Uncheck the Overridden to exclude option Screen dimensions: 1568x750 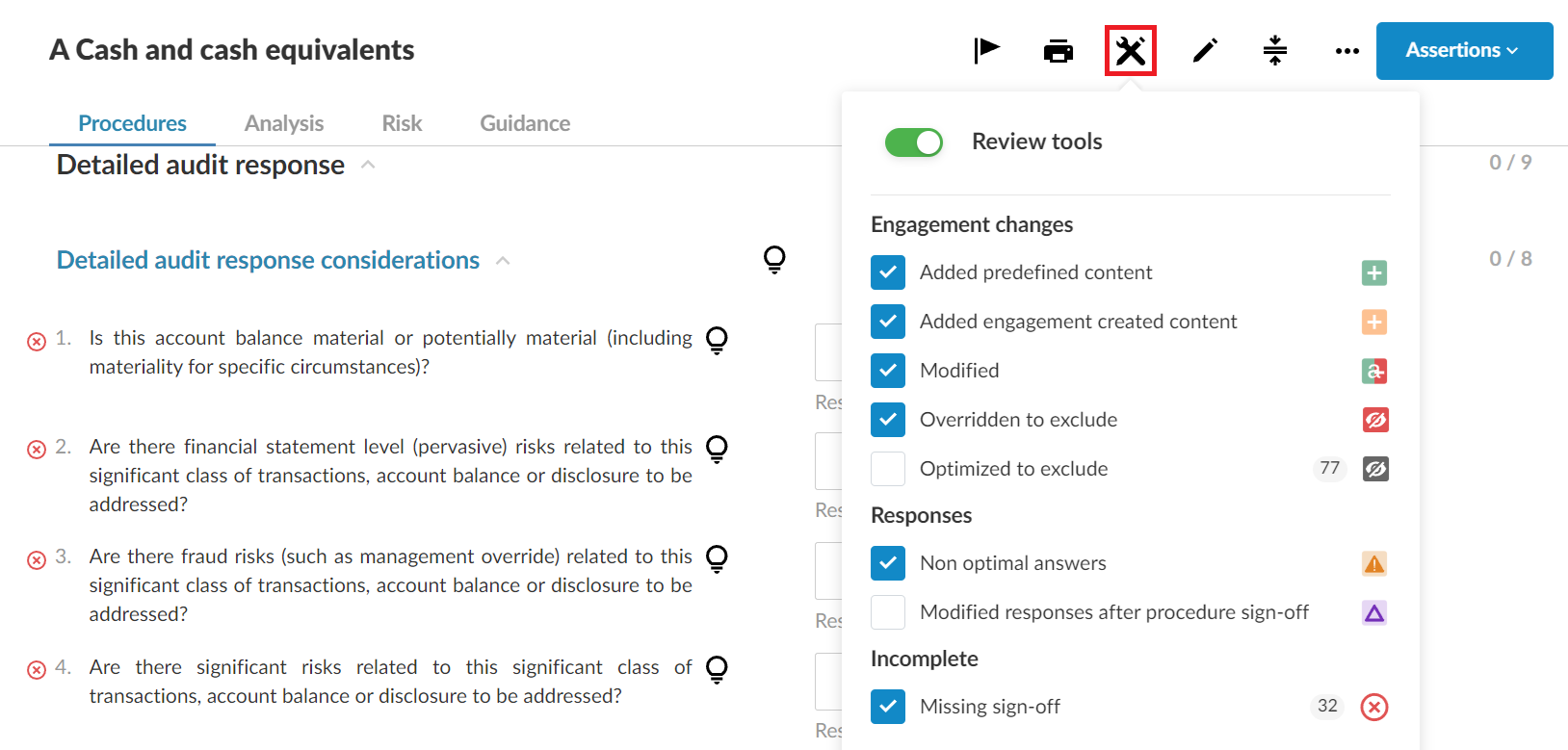(x=887, y=420)
